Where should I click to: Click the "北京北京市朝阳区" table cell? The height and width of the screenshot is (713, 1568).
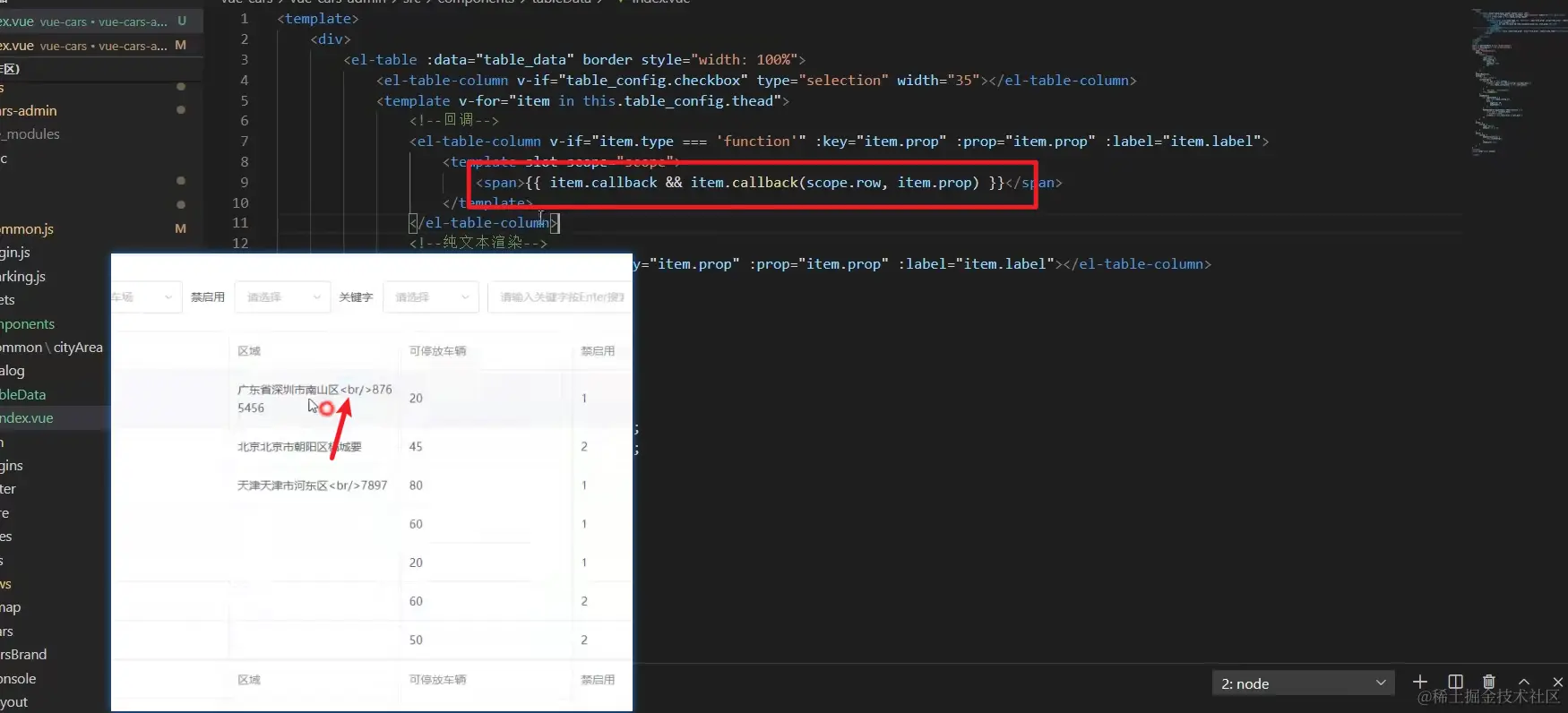[299, 447]
